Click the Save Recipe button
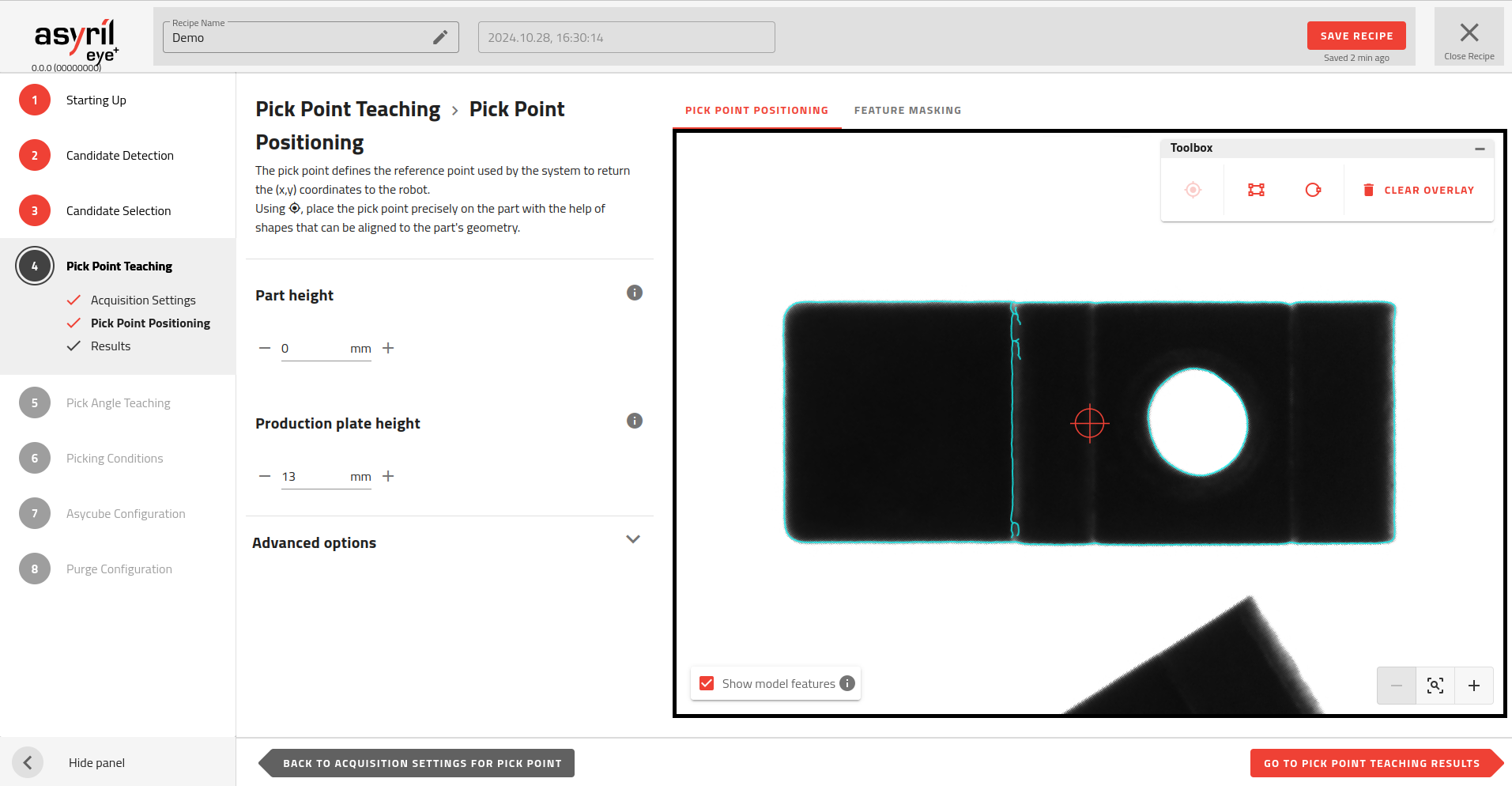Image resolution: width=1512 pixels, height=786 pixels. 1356,36
